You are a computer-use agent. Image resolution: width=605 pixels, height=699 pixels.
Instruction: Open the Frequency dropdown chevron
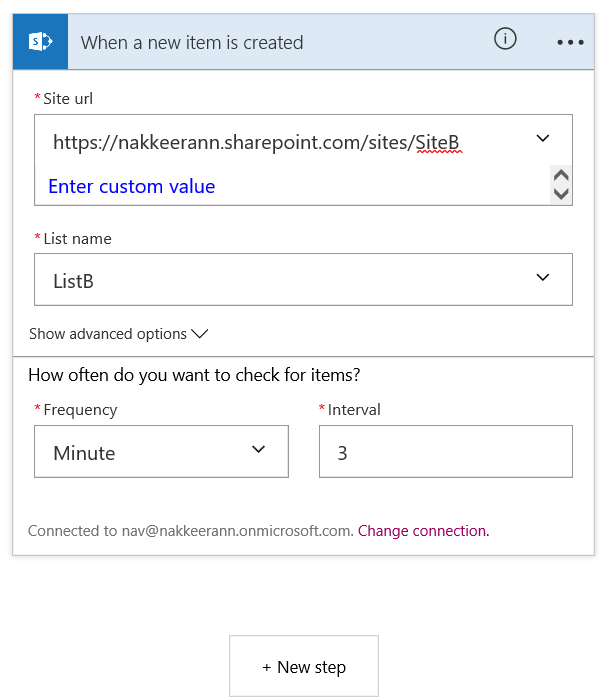pyautogui.click(x=259, y=450)
